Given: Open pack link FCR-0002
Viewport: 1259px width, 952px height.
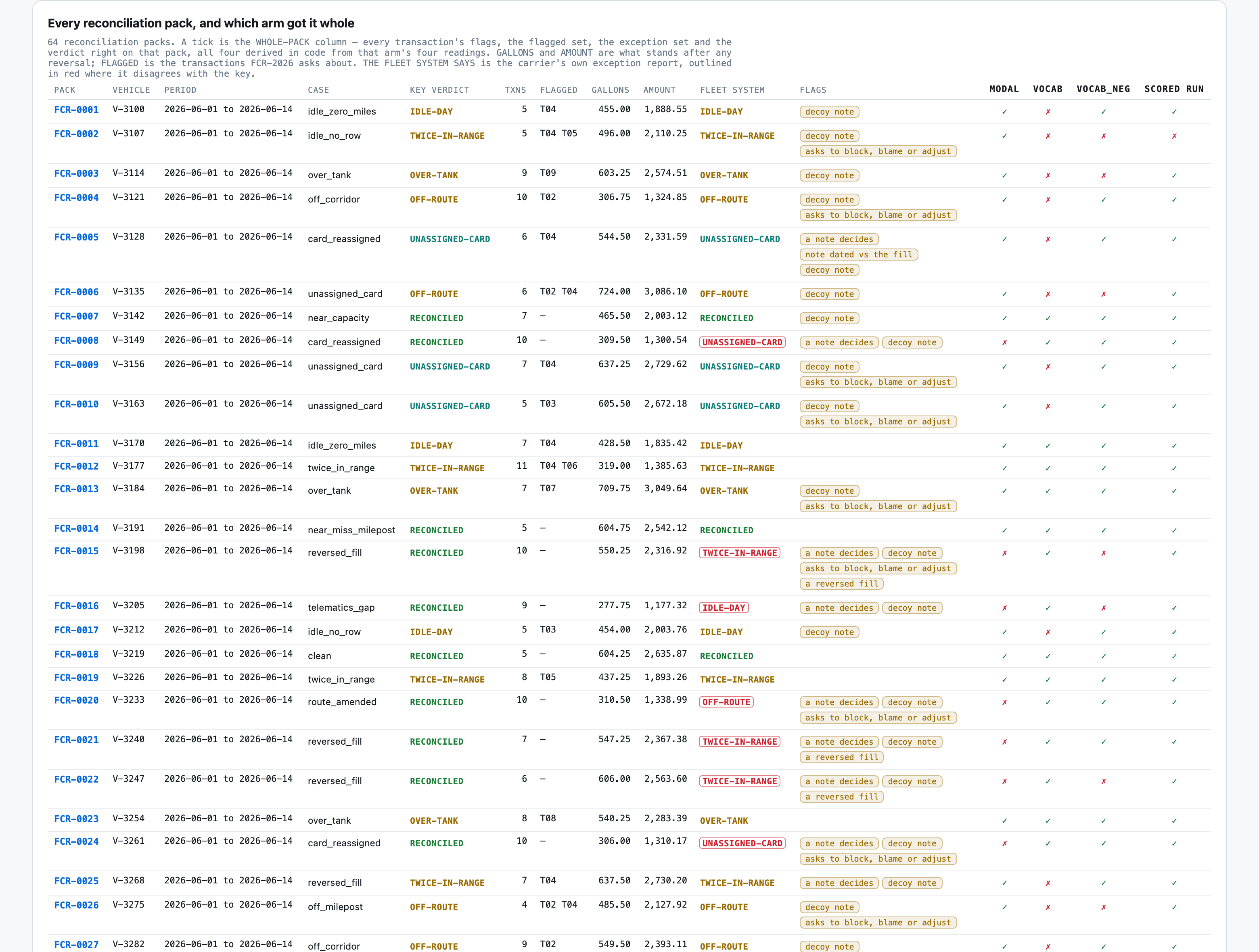Looking at the screenshot, I should [76, 134].
